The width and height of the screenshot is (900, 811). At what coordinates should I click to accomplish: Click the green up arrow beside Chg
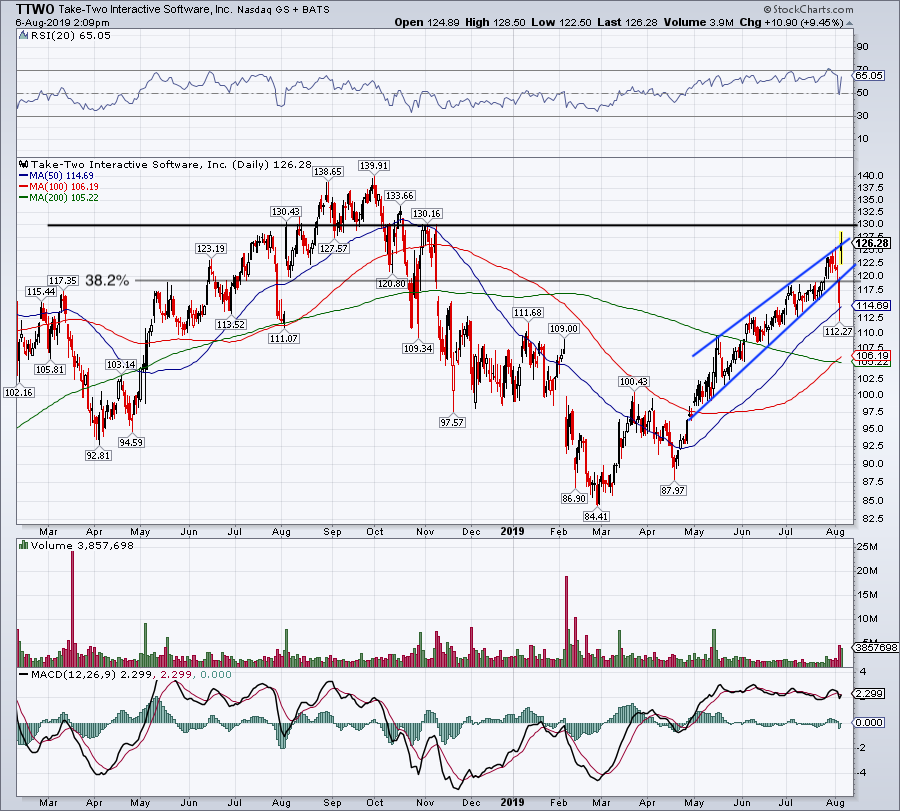click(x=848, y=23)
